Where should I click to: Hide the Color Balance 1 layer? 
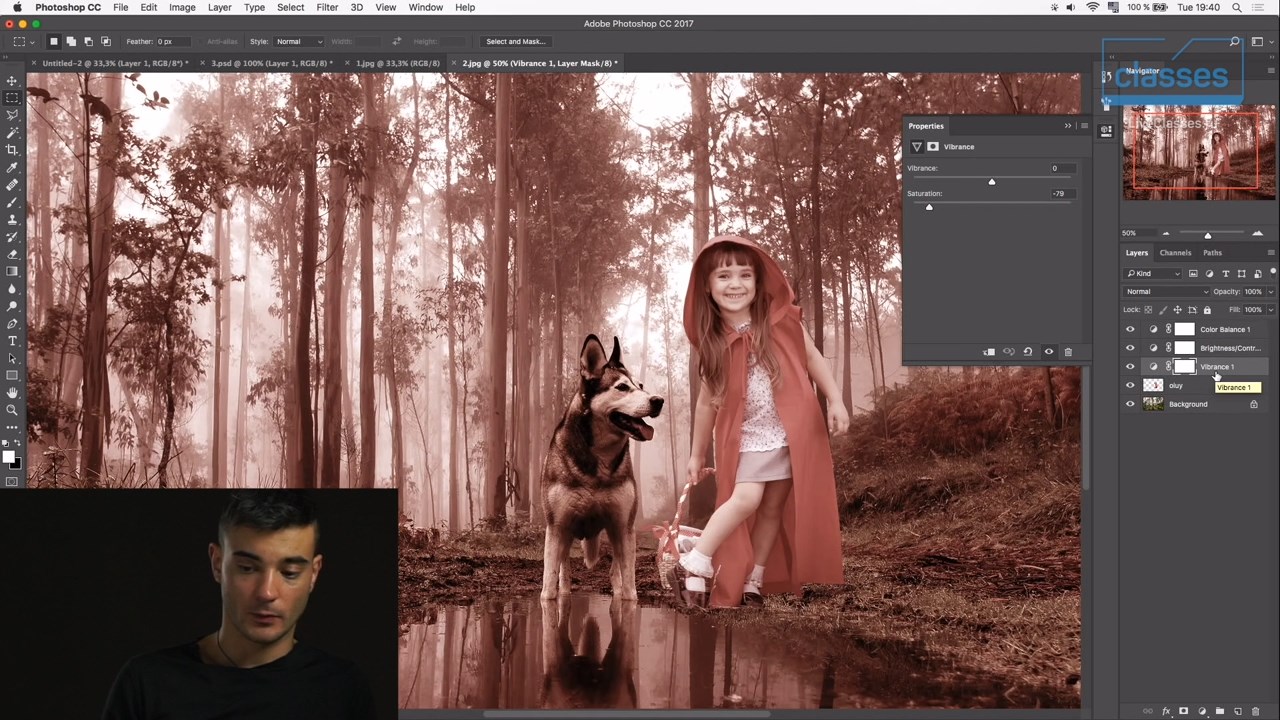(1130, 329)
